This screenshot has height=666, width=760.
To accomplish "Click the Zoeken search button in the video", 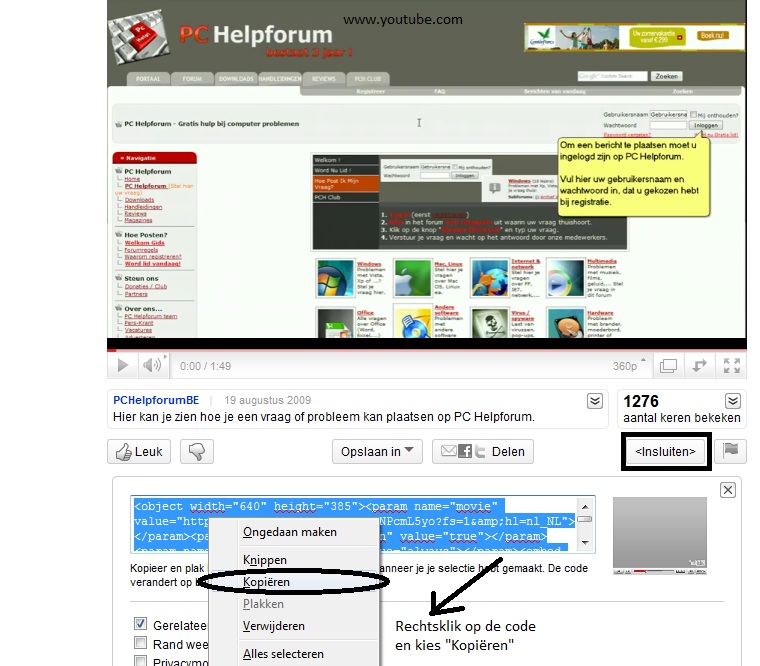I will [666, 76].
